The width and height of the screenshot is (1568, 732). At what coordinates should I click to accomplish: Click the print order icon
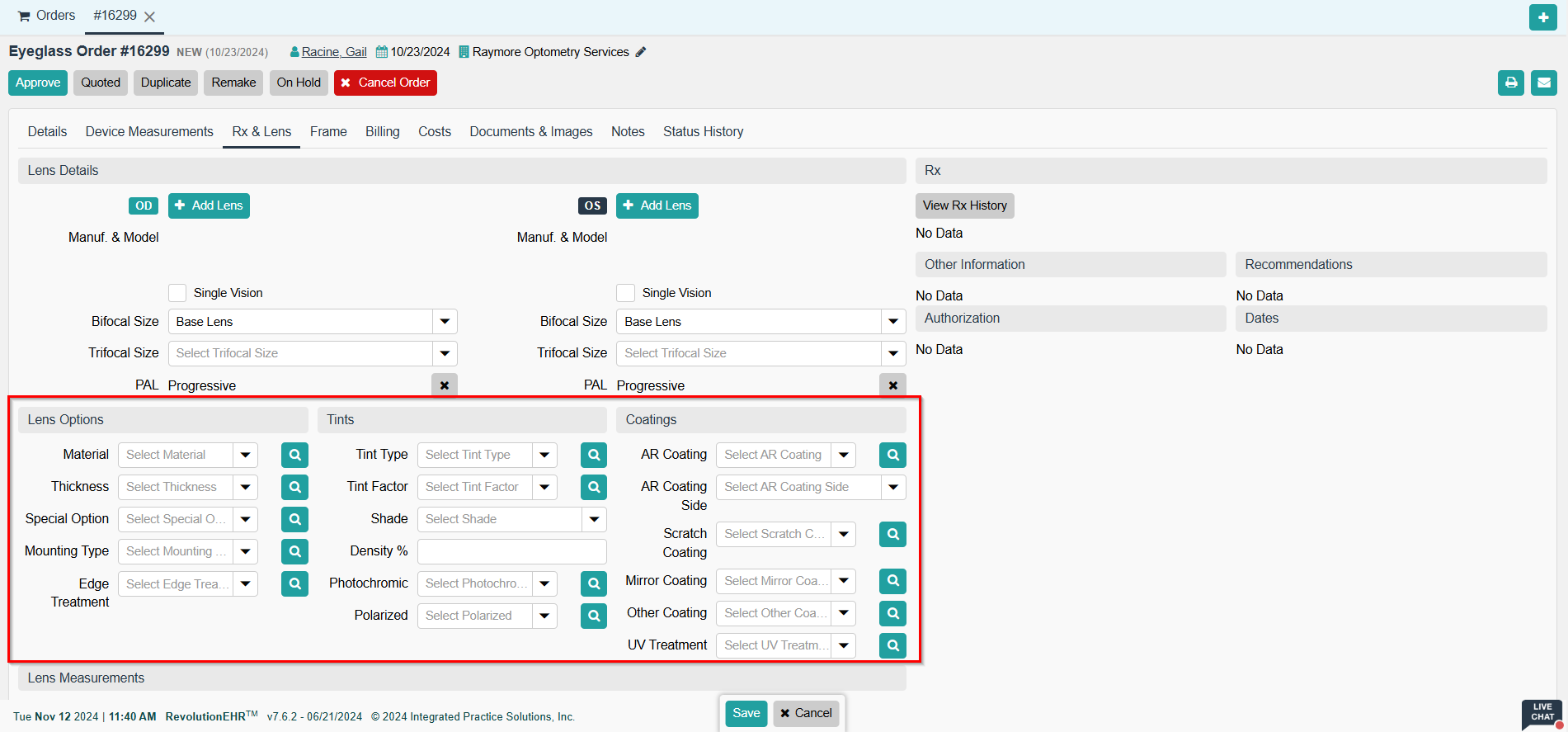click(1510, 83)
